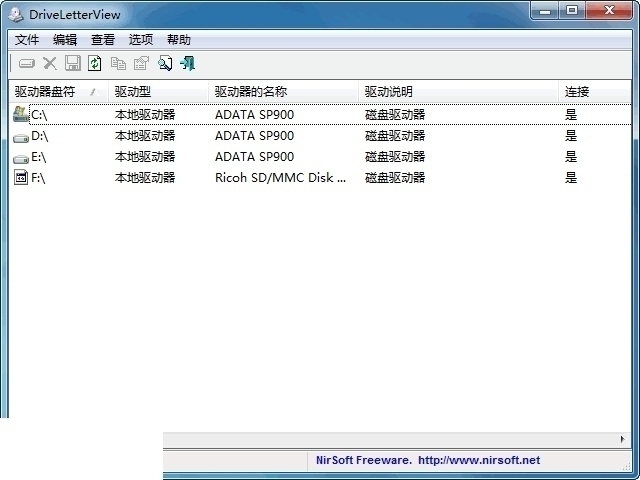Viewport: 640px width, 480px height.
Task: Select the E:\ drive icon
Action: point(20,159)
